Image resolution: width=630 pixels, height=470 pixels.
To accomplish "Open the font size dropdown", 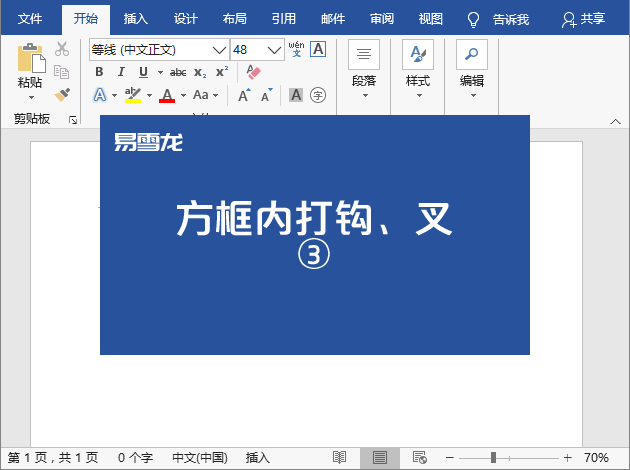I will tap(274, 50).
